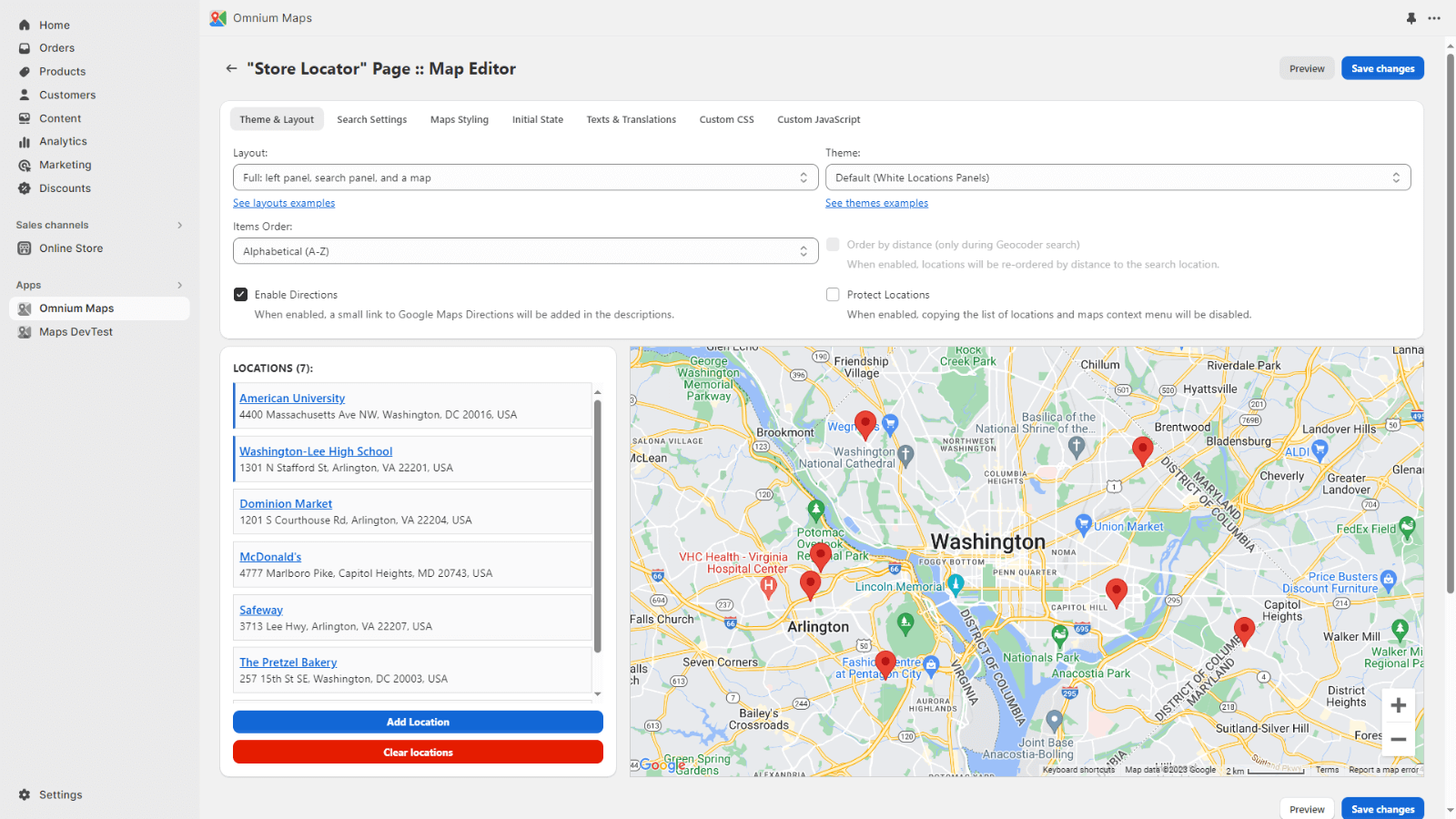Click the Online Store icon

tap(25, 248)
